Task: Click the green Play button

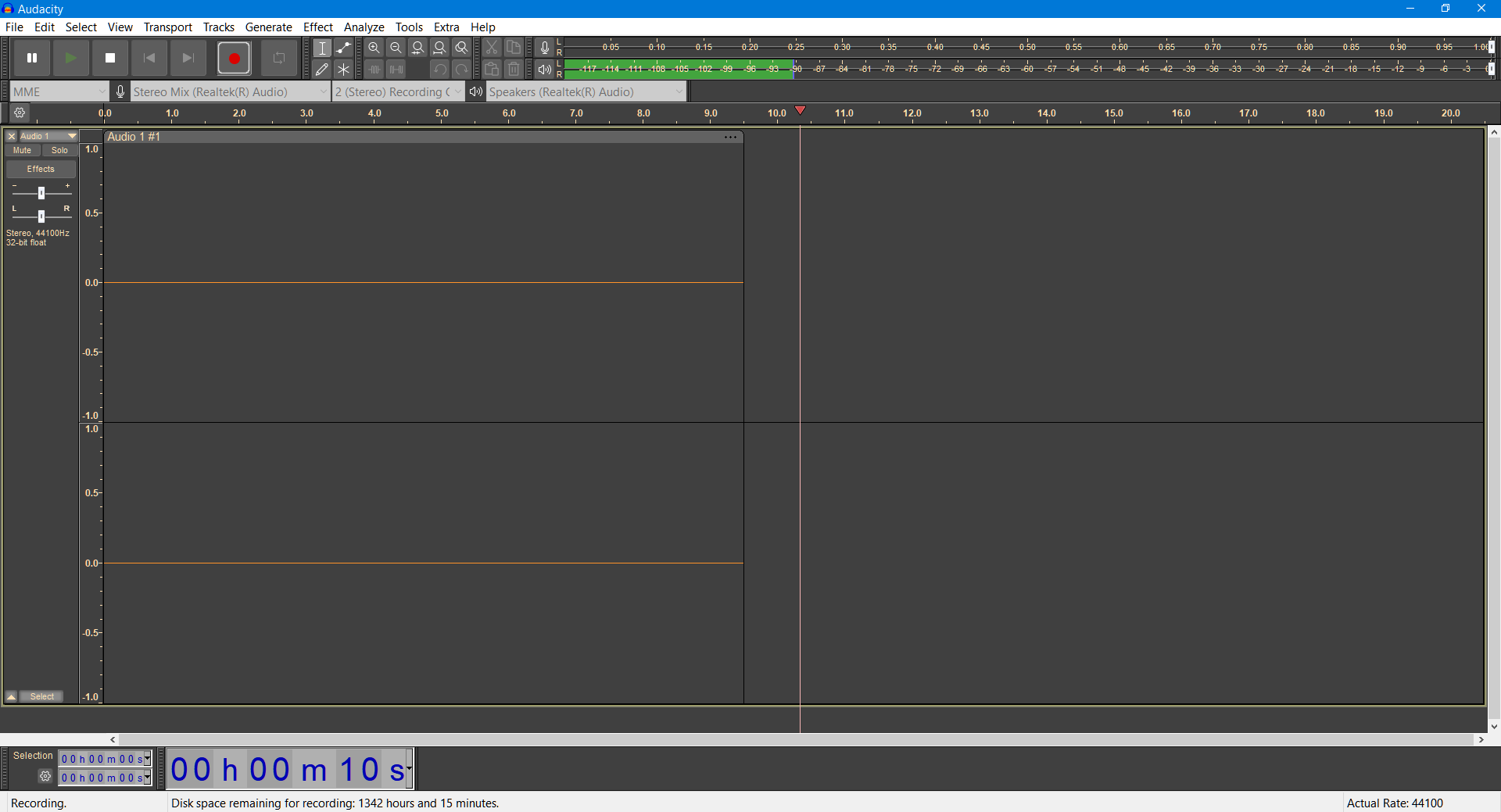Action: tap(70, 58)
